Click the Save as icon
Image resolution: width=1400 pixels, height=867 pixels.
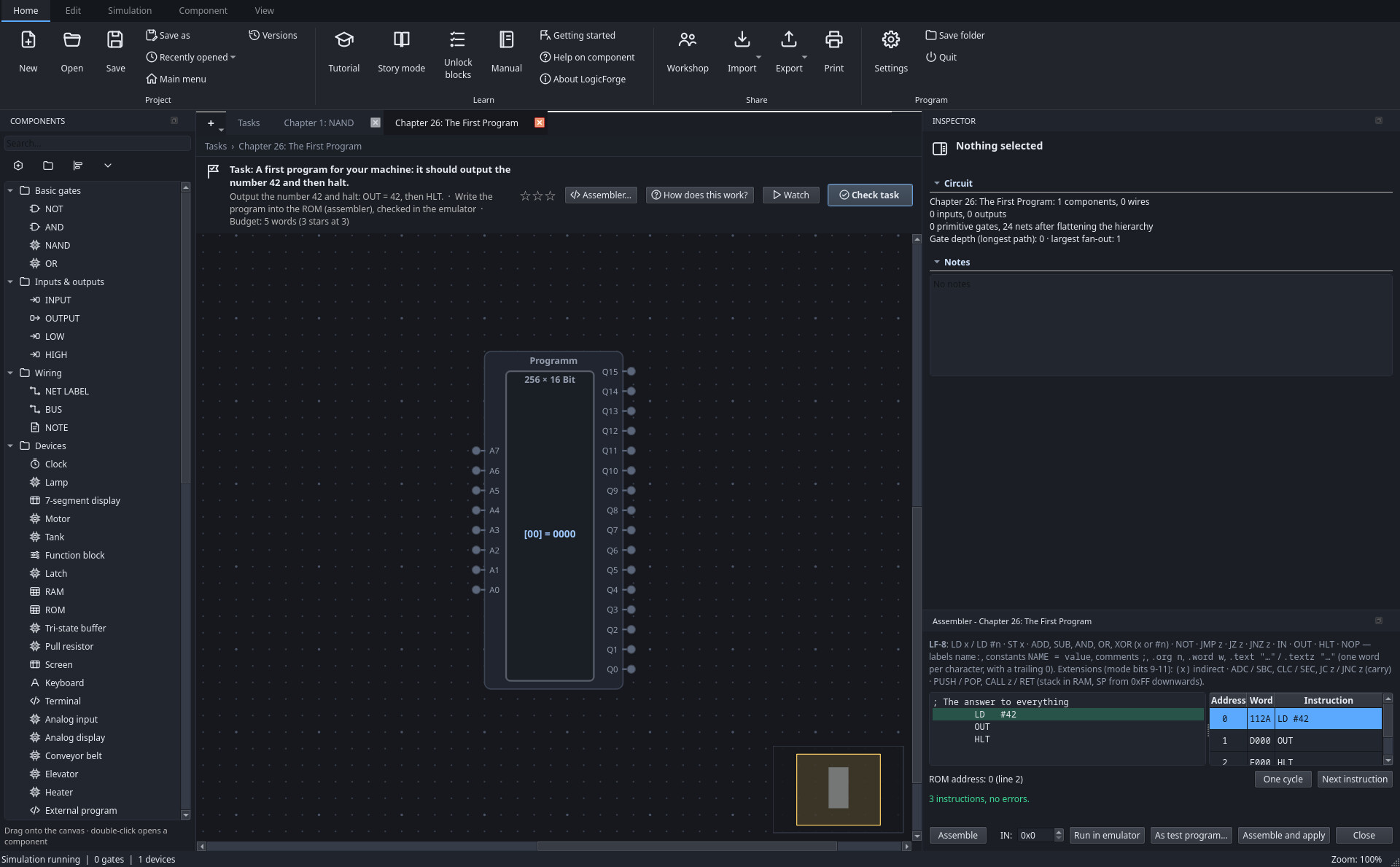pos(151,35)
